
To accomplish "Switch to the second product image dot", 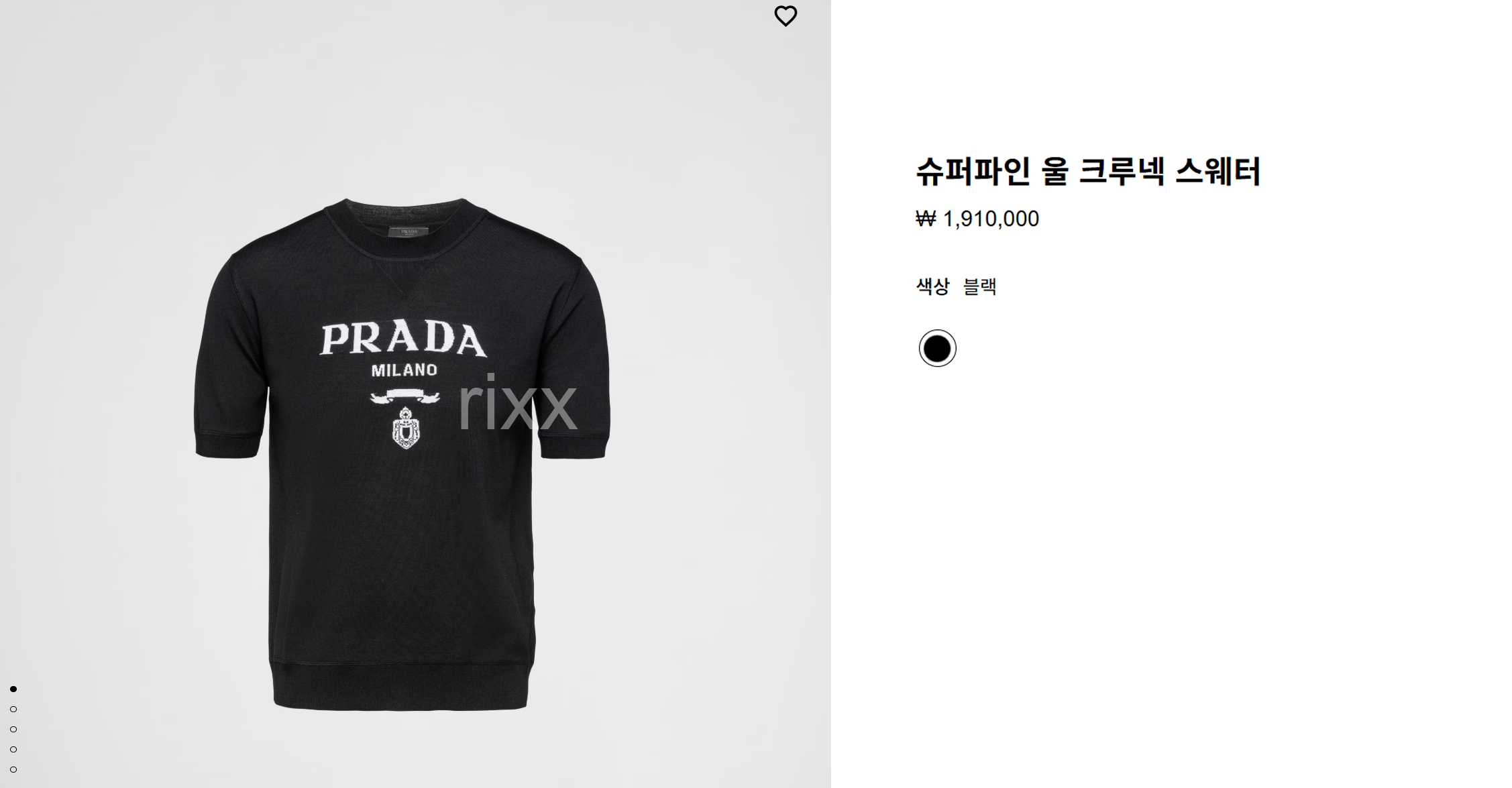I will coord(13,709).
